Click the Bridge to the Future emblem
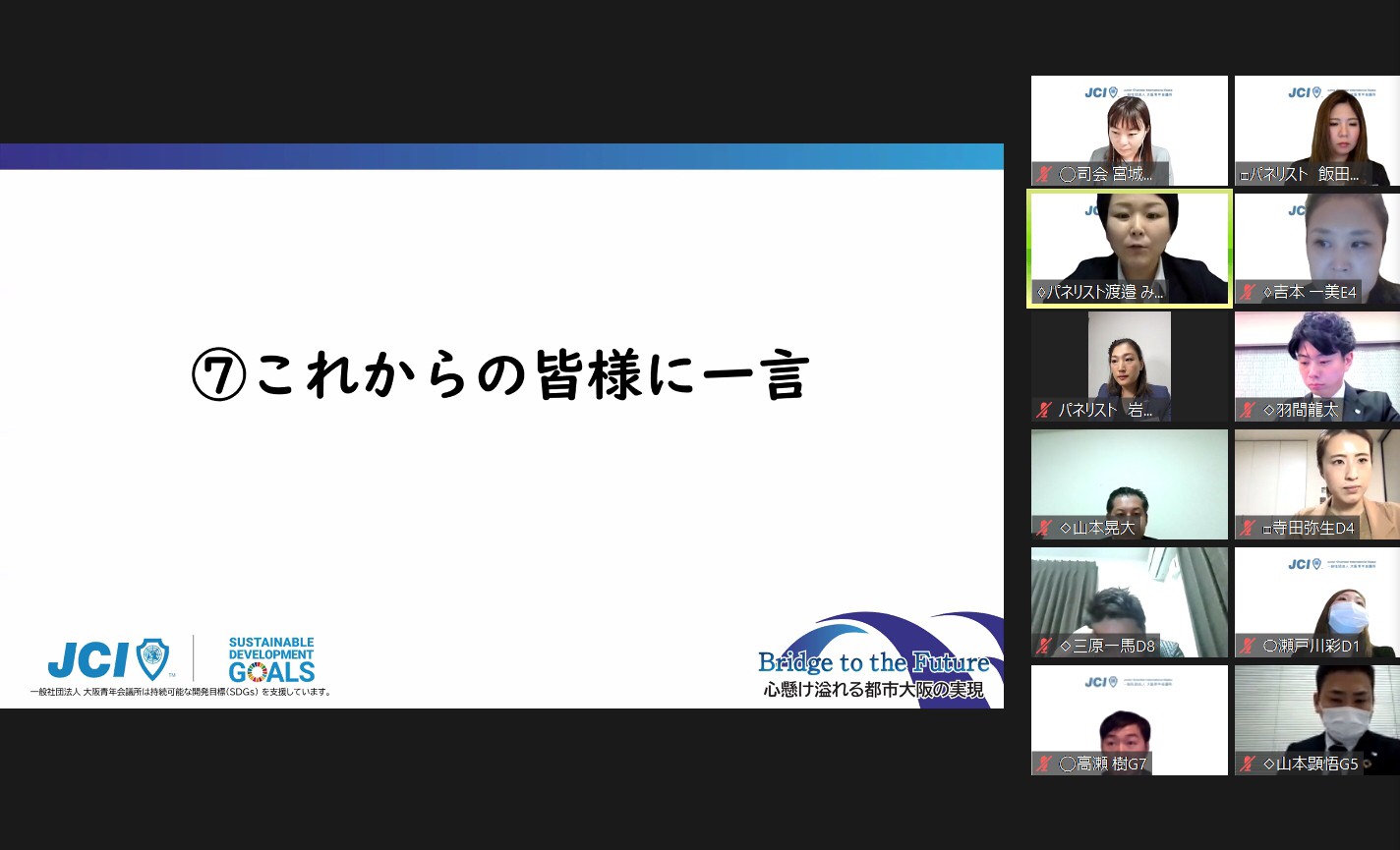Screen dimensions: 1400x850 (873, 661)
